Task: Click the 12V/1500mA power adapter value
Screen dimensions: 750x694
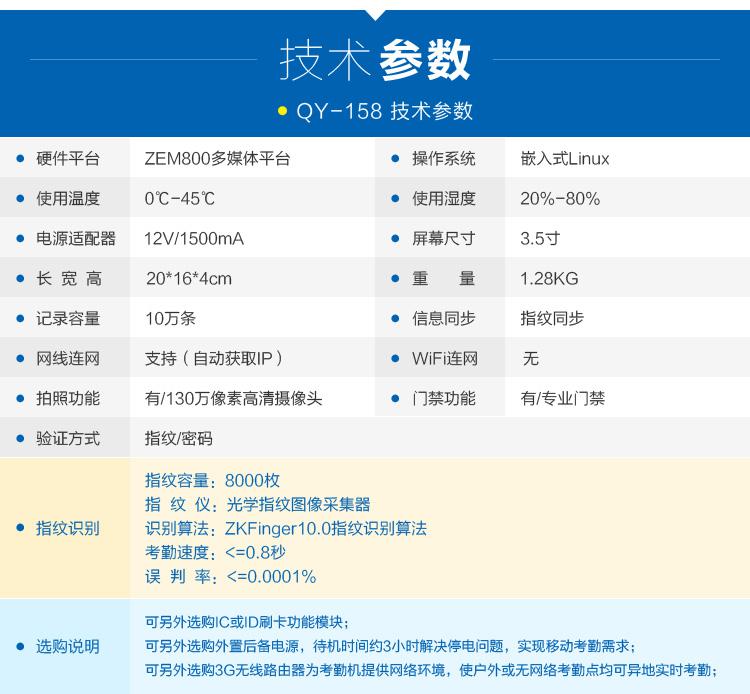Action: (x=194, y=239)
